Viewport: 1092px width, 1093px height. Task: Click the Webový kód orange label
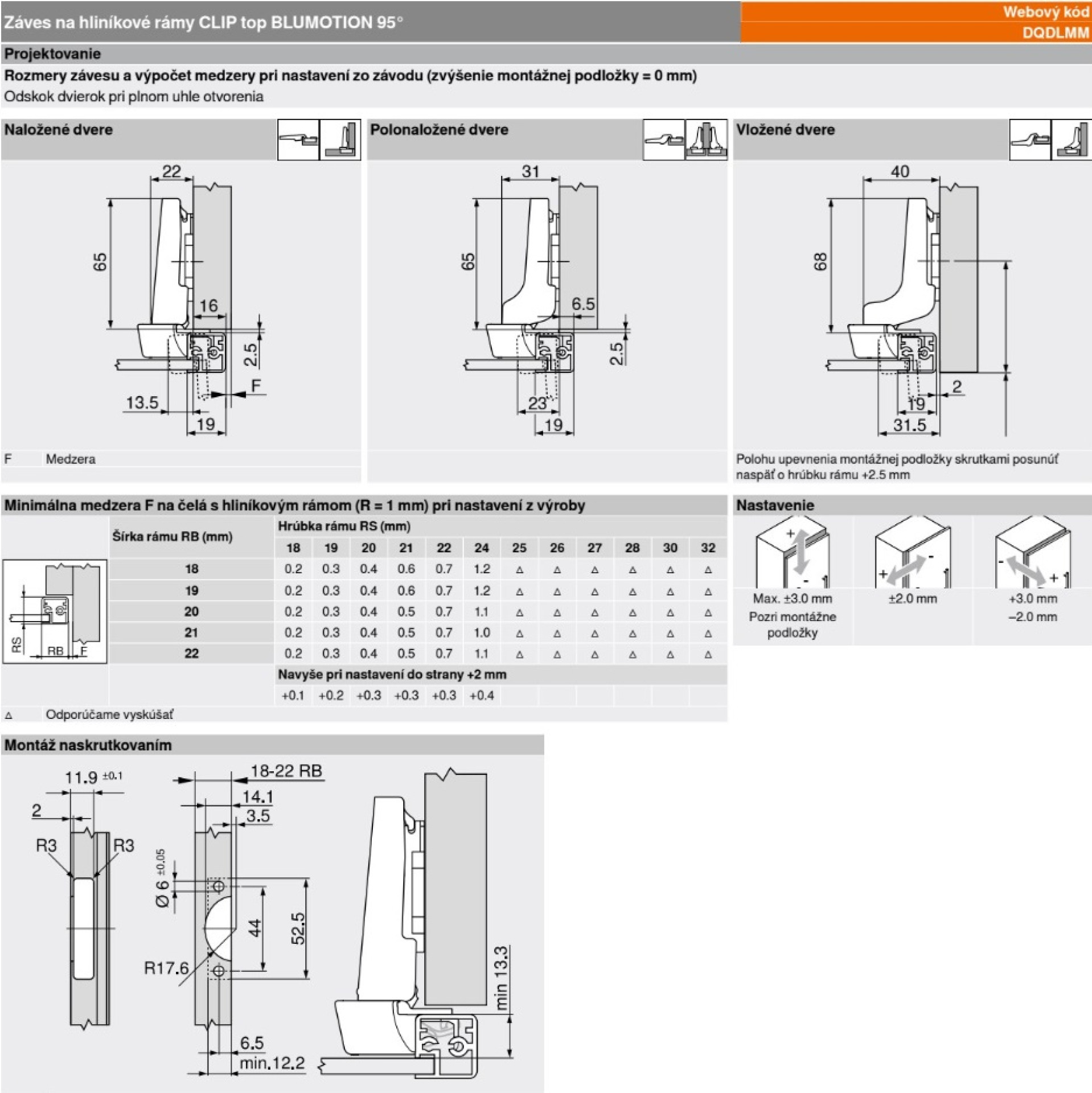[1045, 12]
